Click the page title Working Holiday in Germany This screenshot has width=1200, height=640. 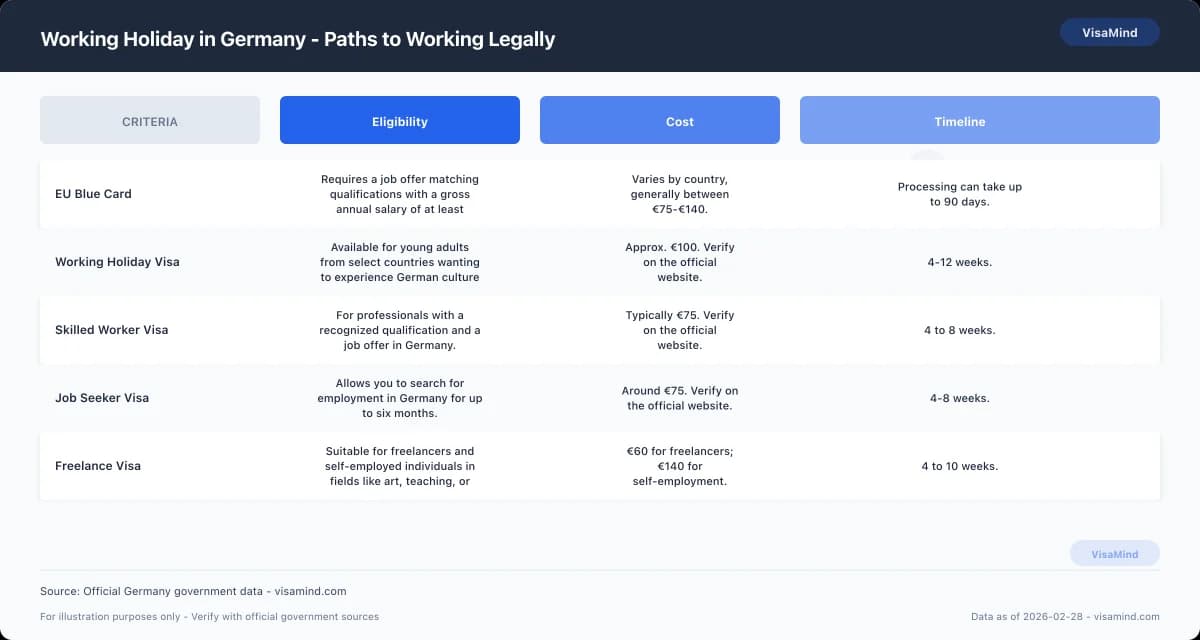tap(297, 39)
